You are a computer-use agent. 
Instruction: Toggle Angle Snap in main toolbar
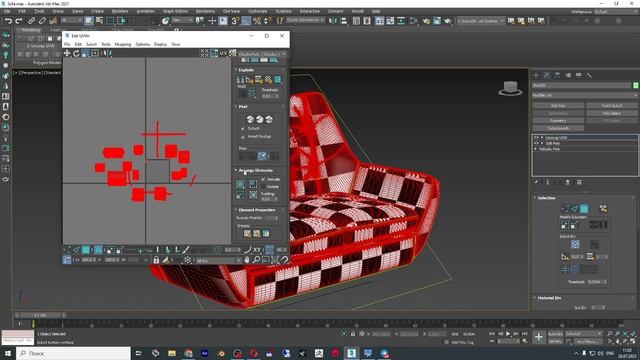[x=246, y=20]
